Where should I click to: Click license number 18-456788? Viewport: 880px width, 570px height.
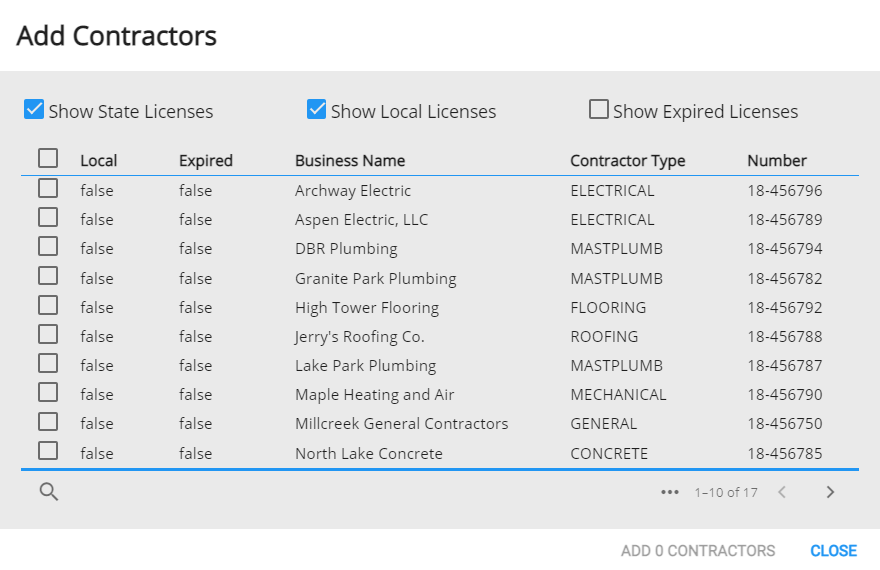click(785, 337)
